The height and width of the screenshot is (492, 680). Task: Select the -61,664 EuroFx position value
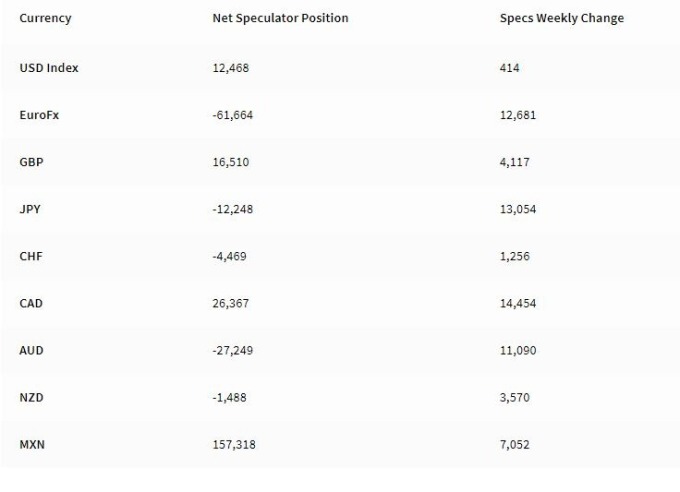pos(232,115)
